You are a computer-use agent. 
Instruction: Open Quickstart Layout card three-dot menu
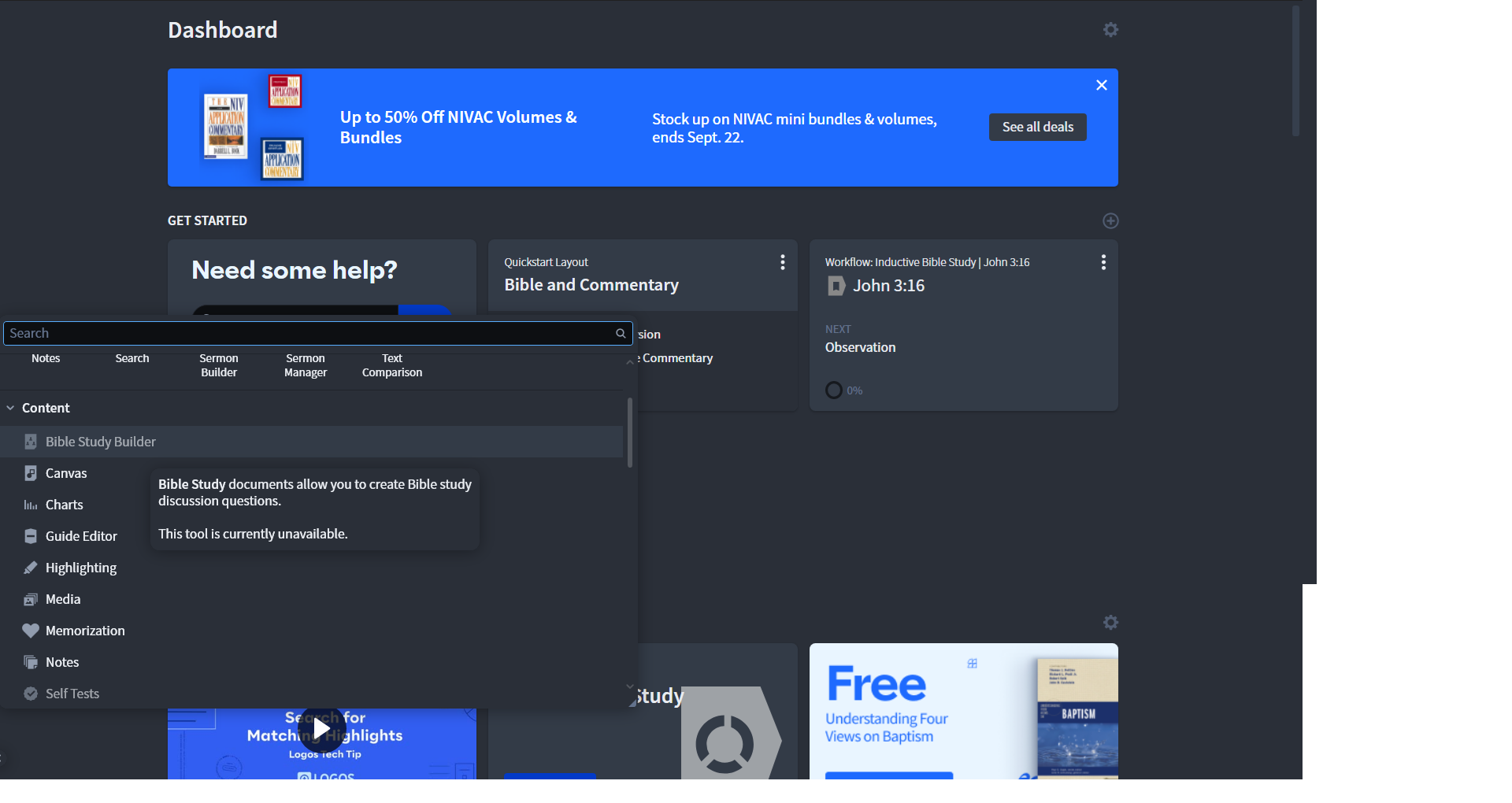[782, 262]
